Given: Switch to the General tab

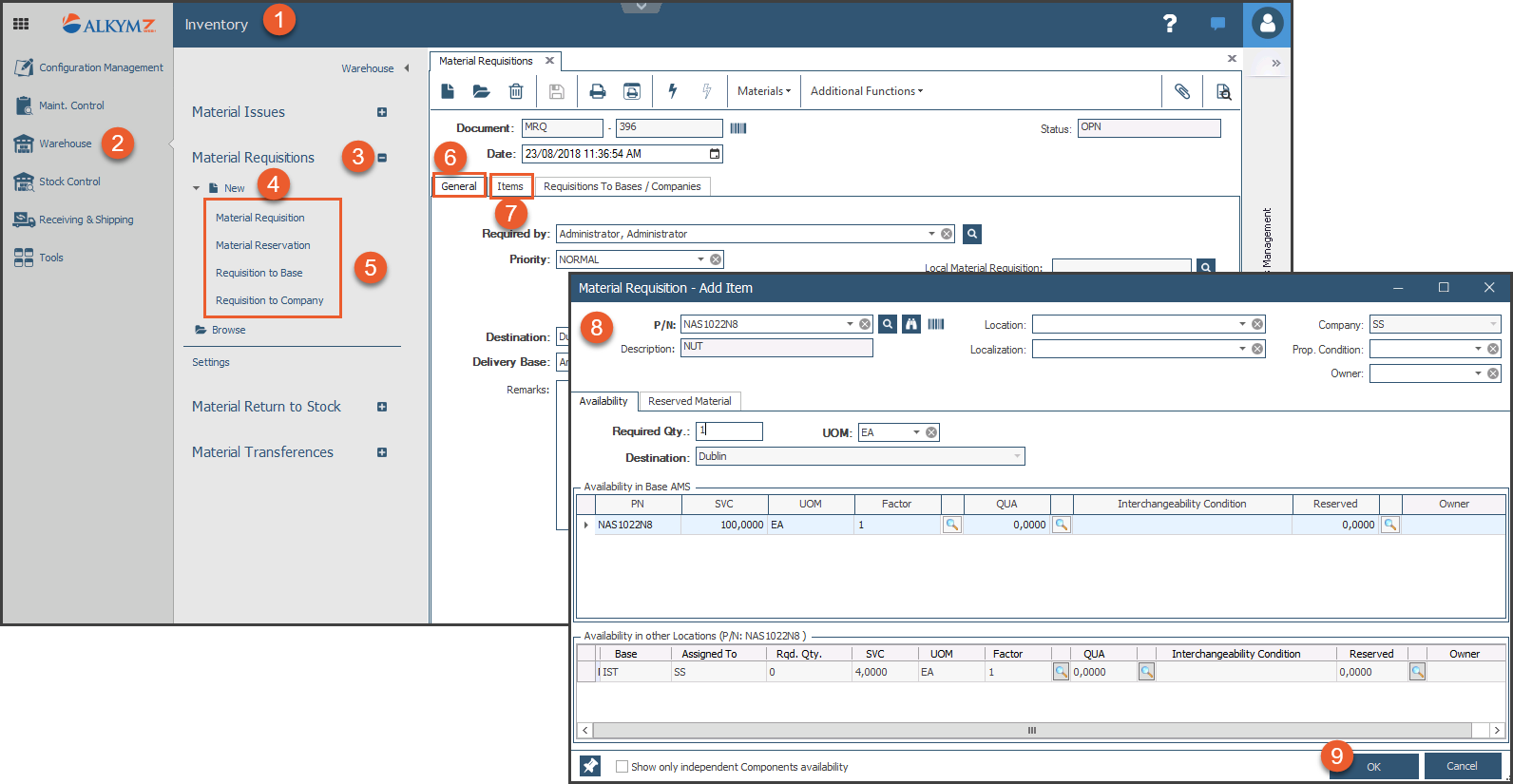Looking at the screenshot, I should pos(459,186).
